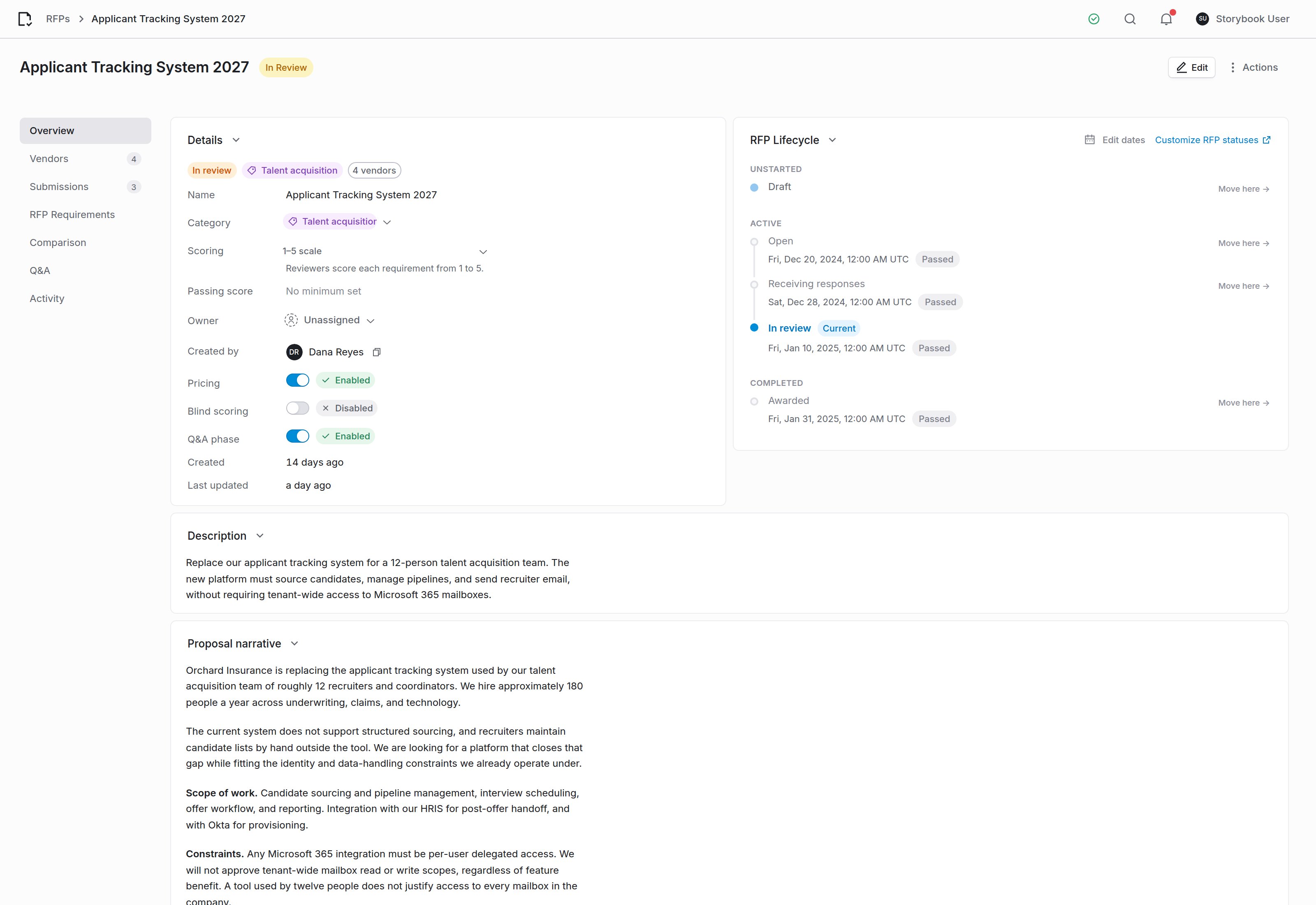Click the Submissions count badge 3
This screenshot has height=905, width=1316.
[134, 187]
